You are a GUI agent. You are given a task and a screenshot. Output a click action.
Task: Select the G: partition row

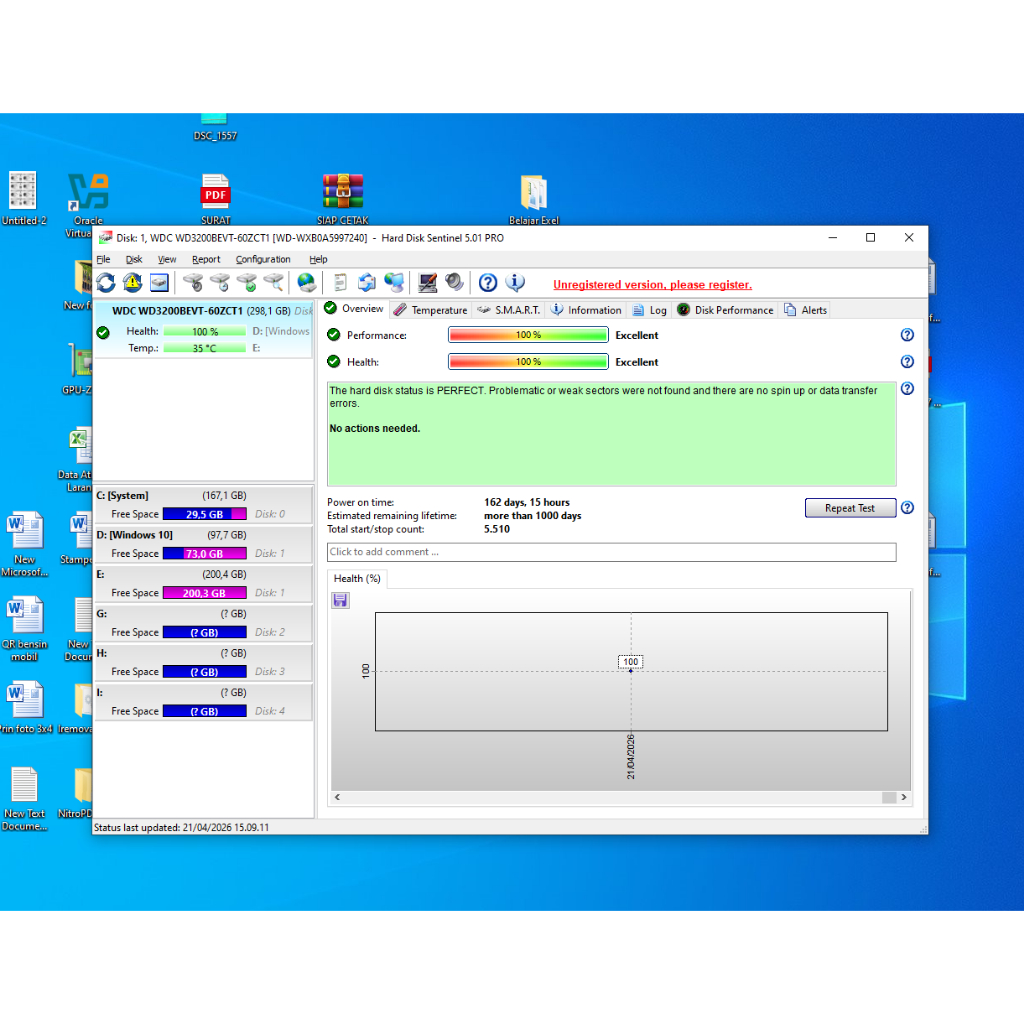pos(204,622)
